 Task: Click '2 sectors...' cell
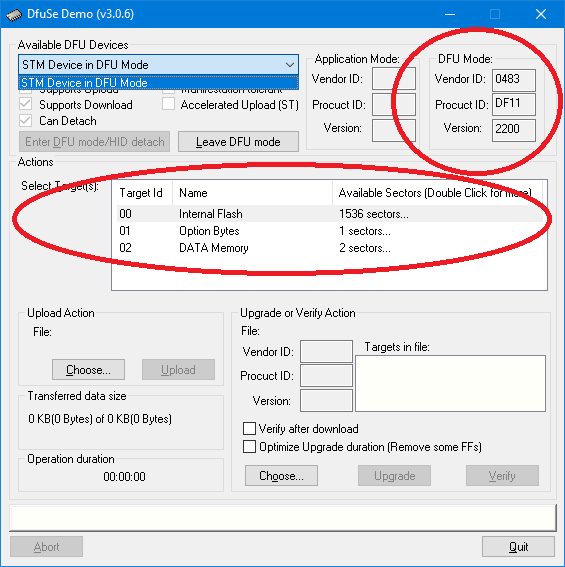(365, 248)
